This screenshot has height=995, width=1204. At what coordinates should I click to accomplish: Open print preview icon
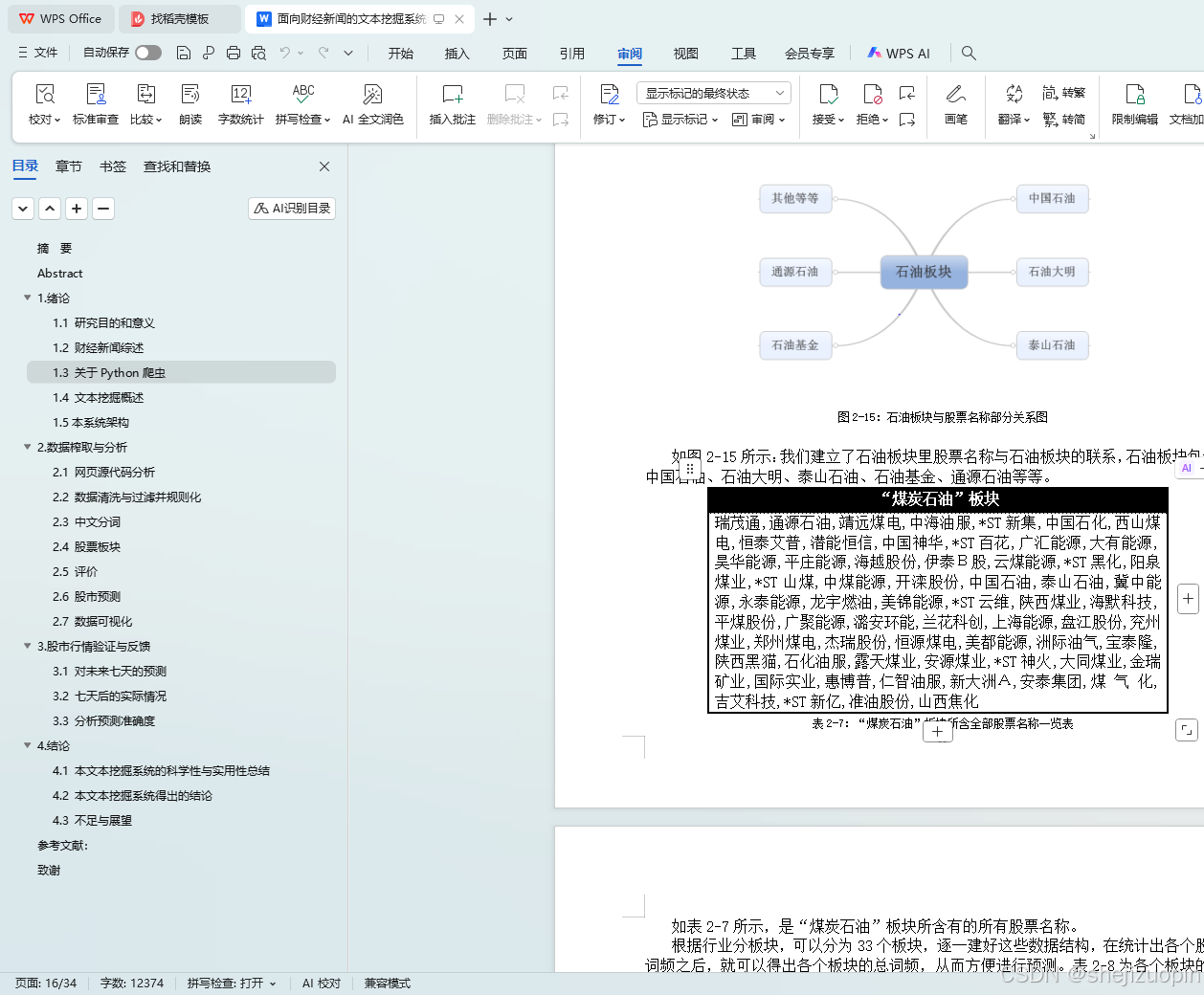(258, 53)
